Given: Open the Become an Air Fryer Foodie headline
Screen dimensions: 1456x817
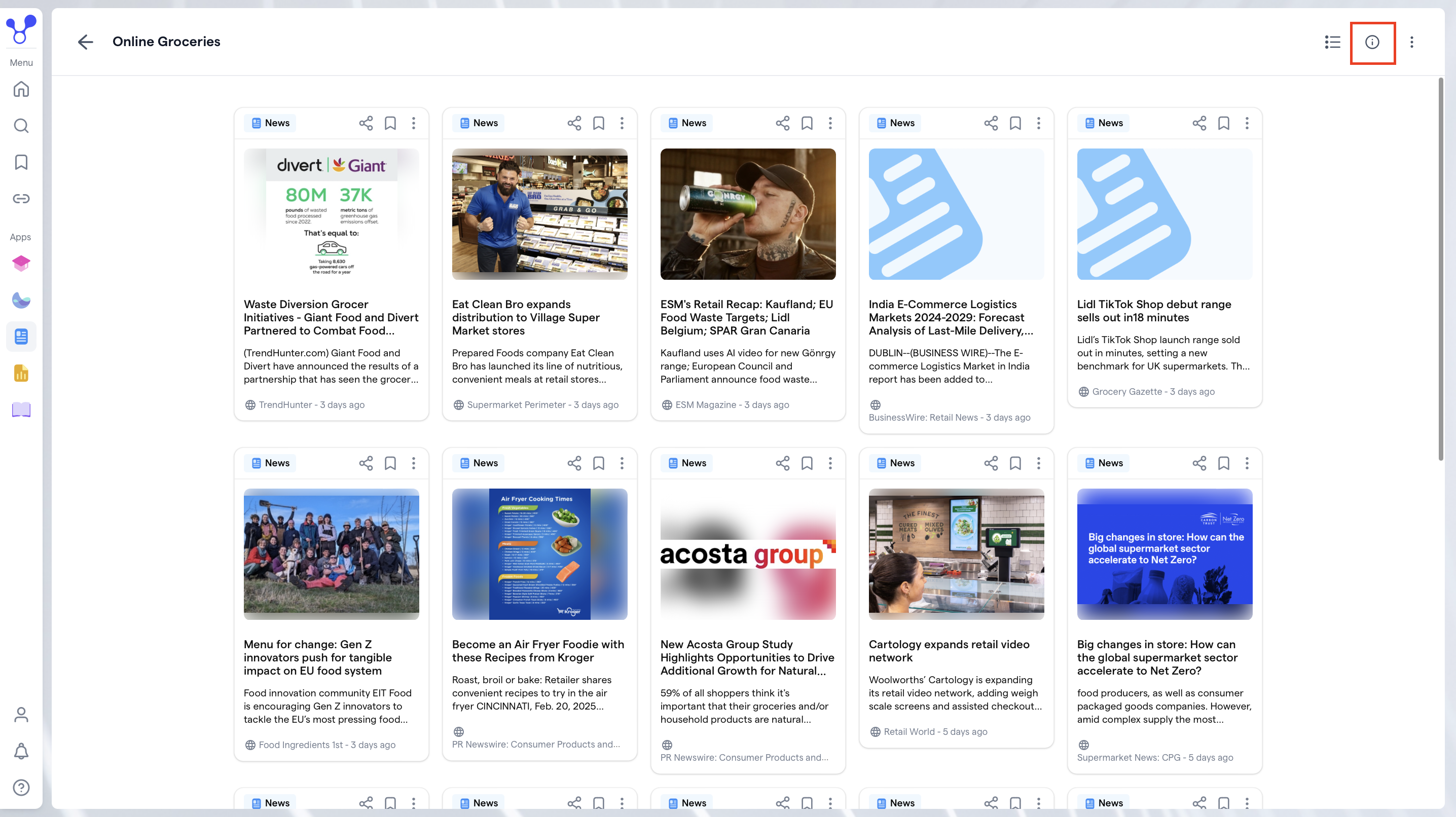Looking at the screenshot, I should [538, 651].
